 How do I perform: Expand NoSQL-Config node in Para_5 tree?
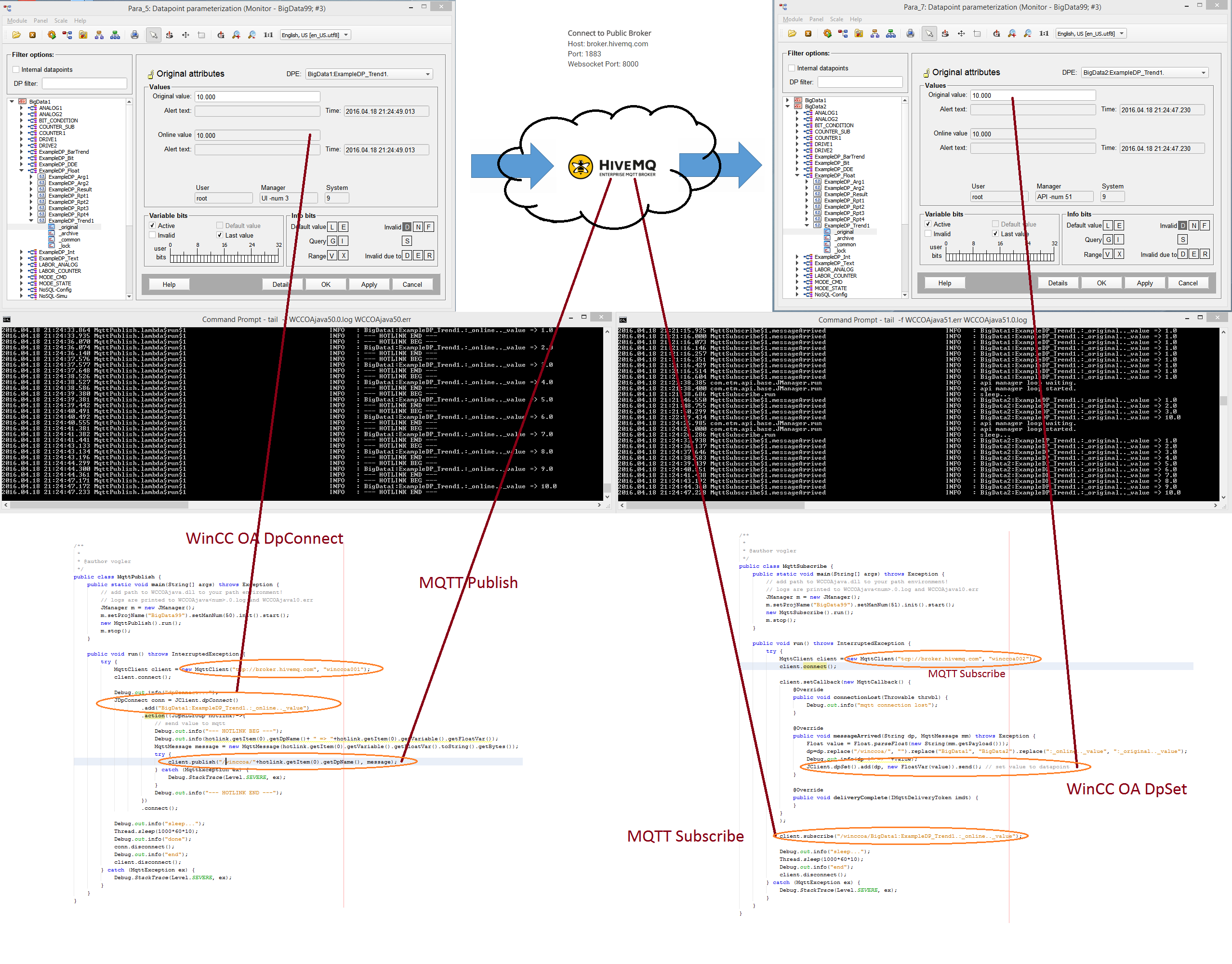(21, 290)
